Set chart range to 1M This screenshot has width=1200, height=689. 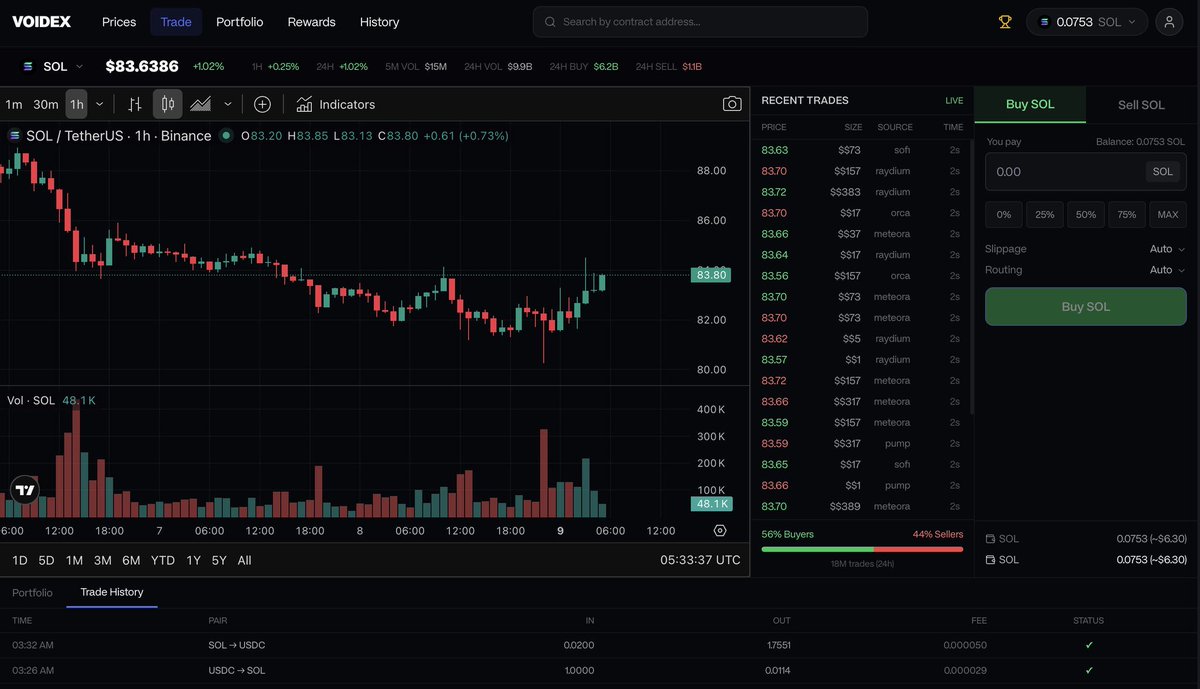pyautogui.click(x=74, y=560)
